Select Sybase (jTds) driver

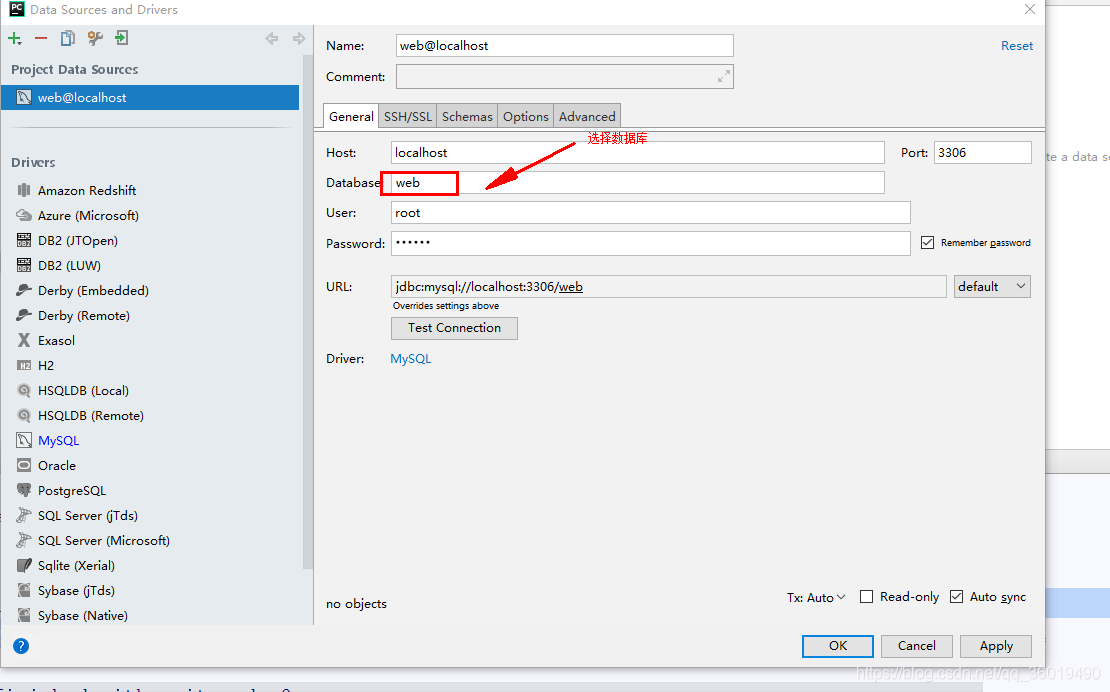(x=76, y=590)
